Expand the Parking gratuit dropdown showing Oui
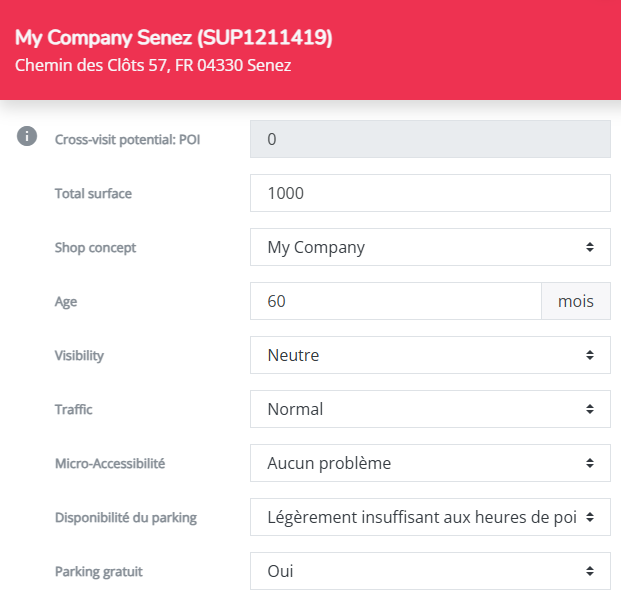The width and height of the screenshot is (621, 597). (x=430, y=571)
